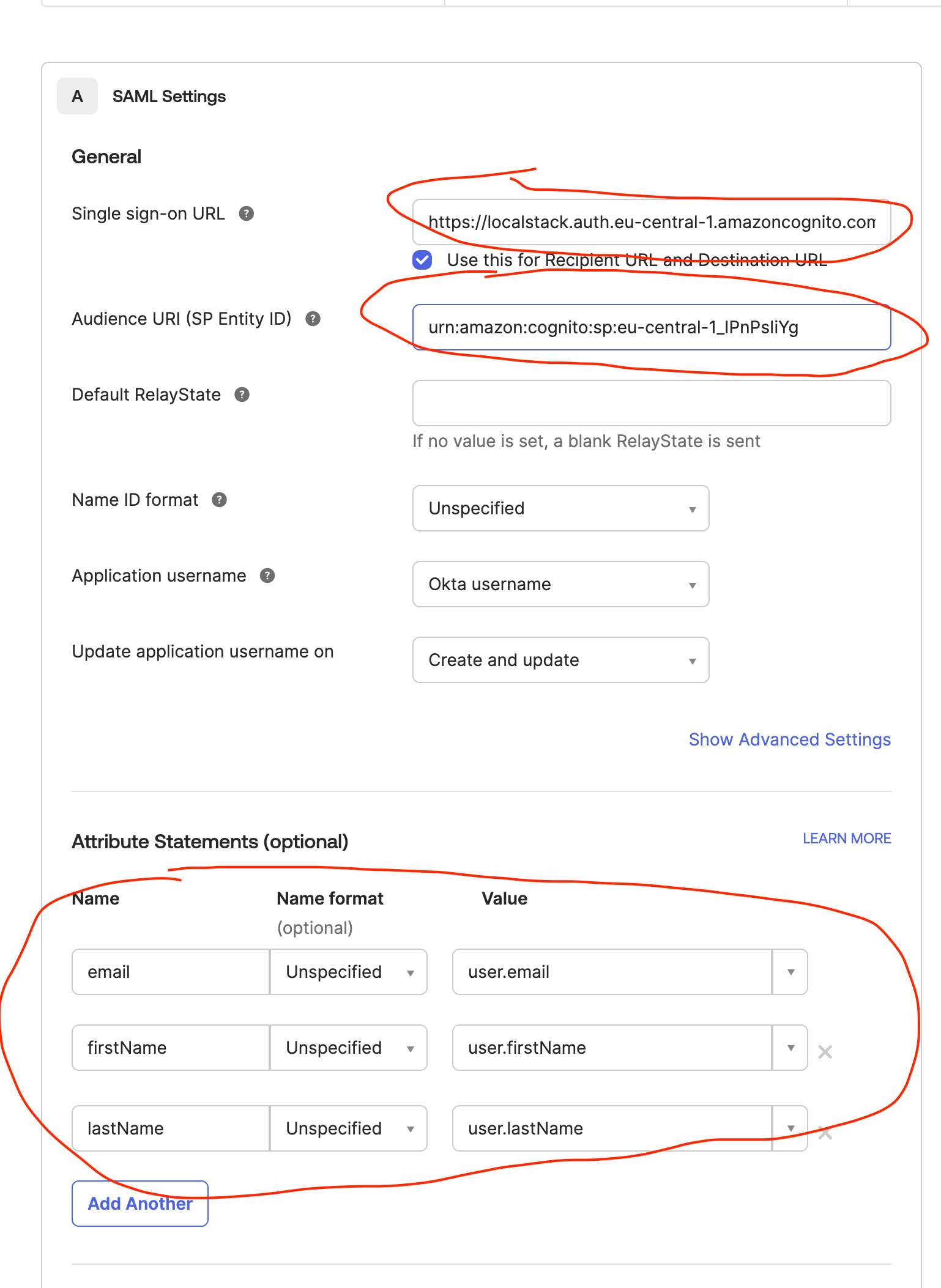Click the Add Another button
This screenshot has width=941, height=1288.
coord(139,1203)
